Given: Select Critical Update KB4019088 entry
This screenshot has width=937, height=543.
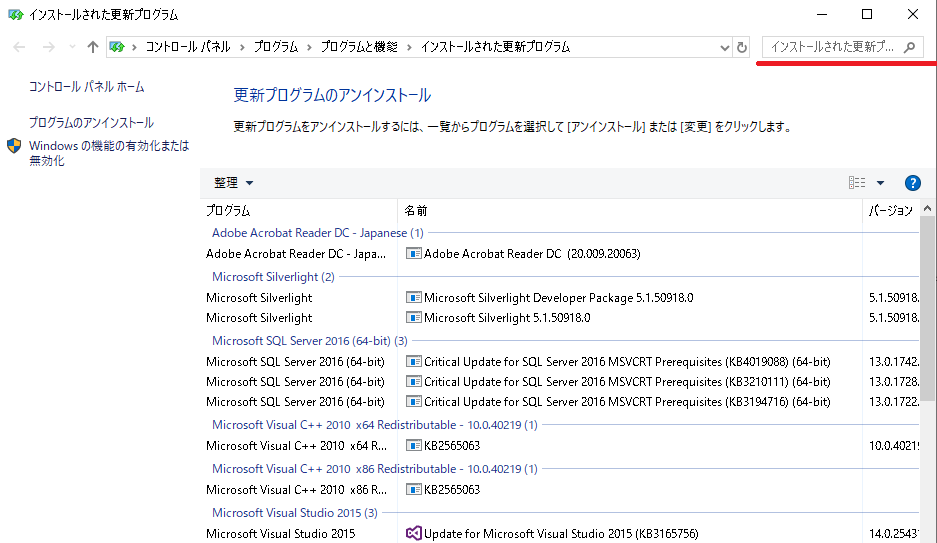Looking at the screenshot, I should [627, 361].
